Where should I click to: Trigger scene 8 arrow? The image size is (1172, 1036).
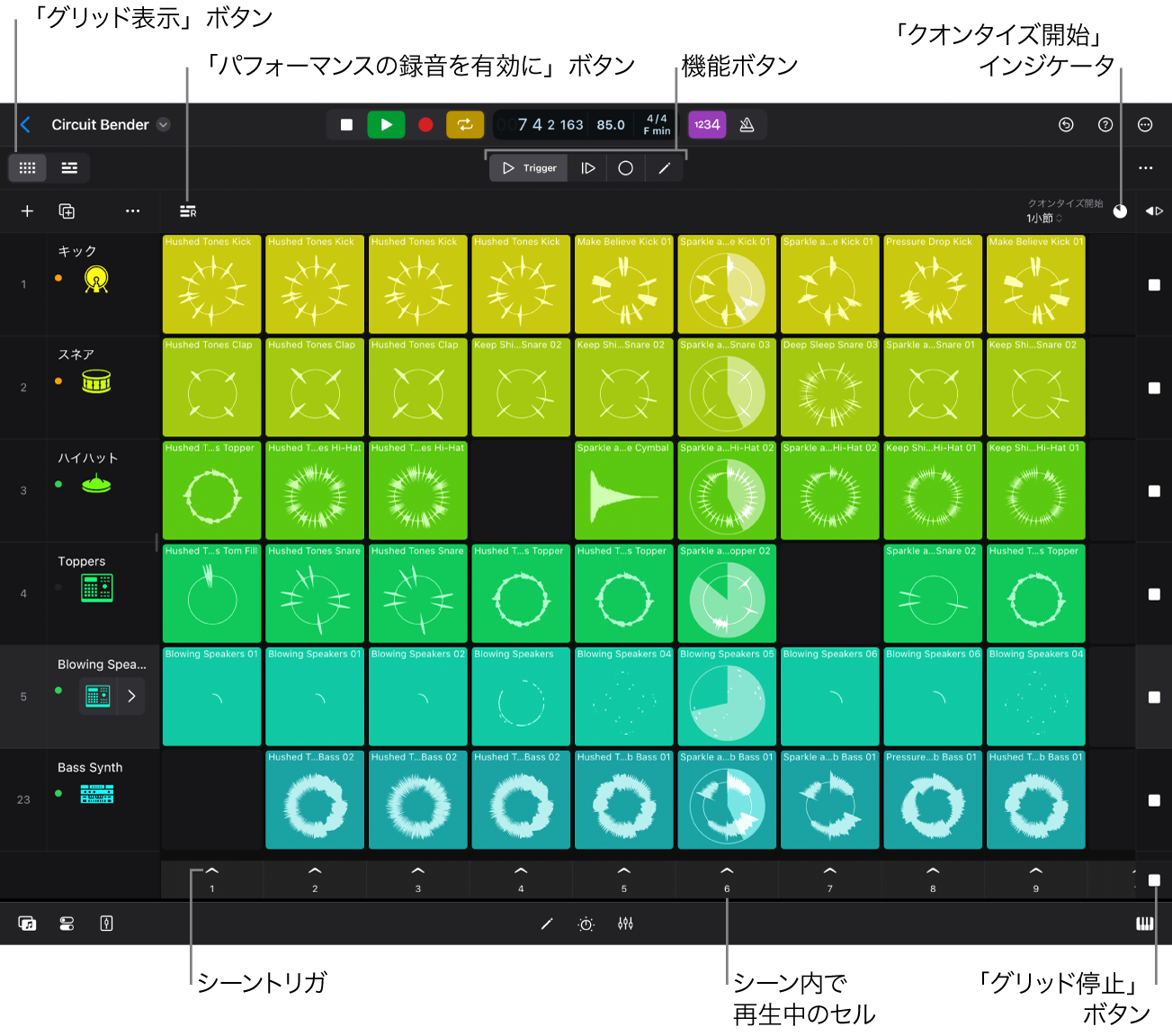[x=933, y=871]
